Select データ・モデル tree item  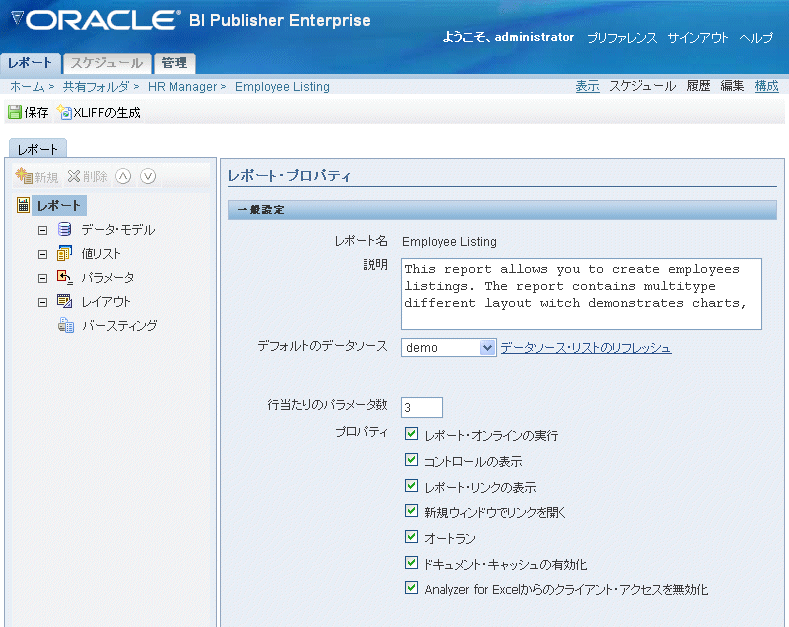[118, 229]
